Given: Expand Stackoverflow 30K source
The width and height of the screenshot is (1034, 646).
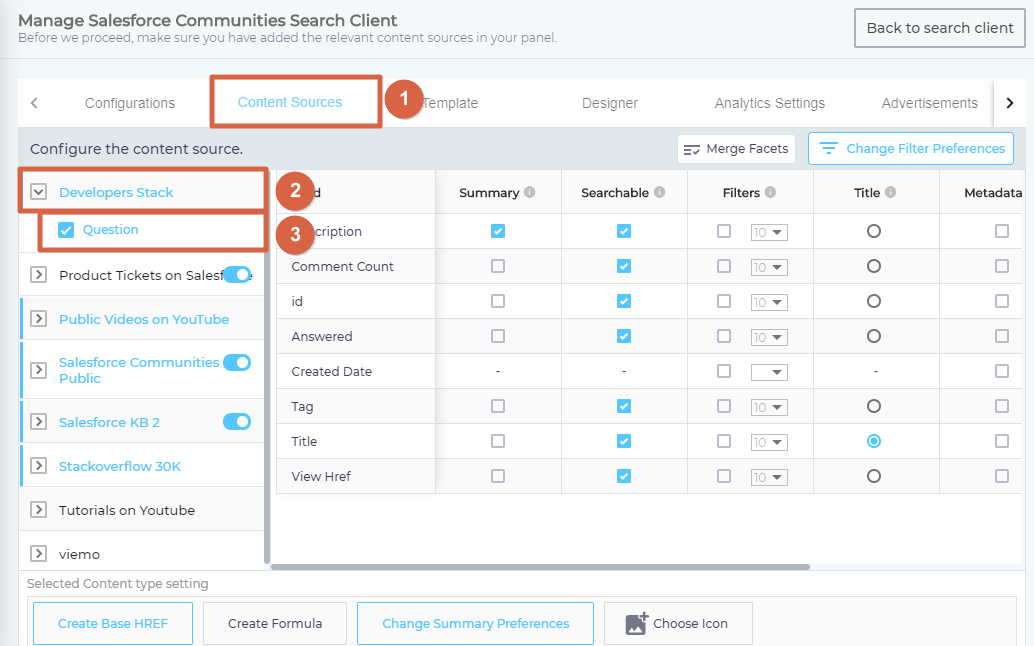Looking at the screenshot, I should [x=38, y=465].
